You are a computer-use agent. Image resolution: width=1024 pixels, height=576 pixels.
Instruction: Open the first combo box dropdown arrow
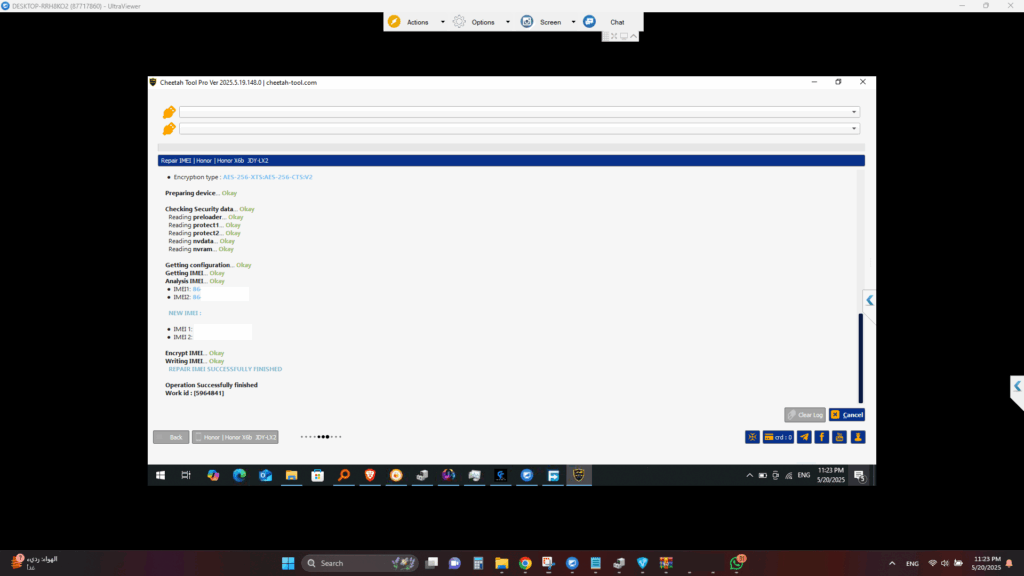854,112
